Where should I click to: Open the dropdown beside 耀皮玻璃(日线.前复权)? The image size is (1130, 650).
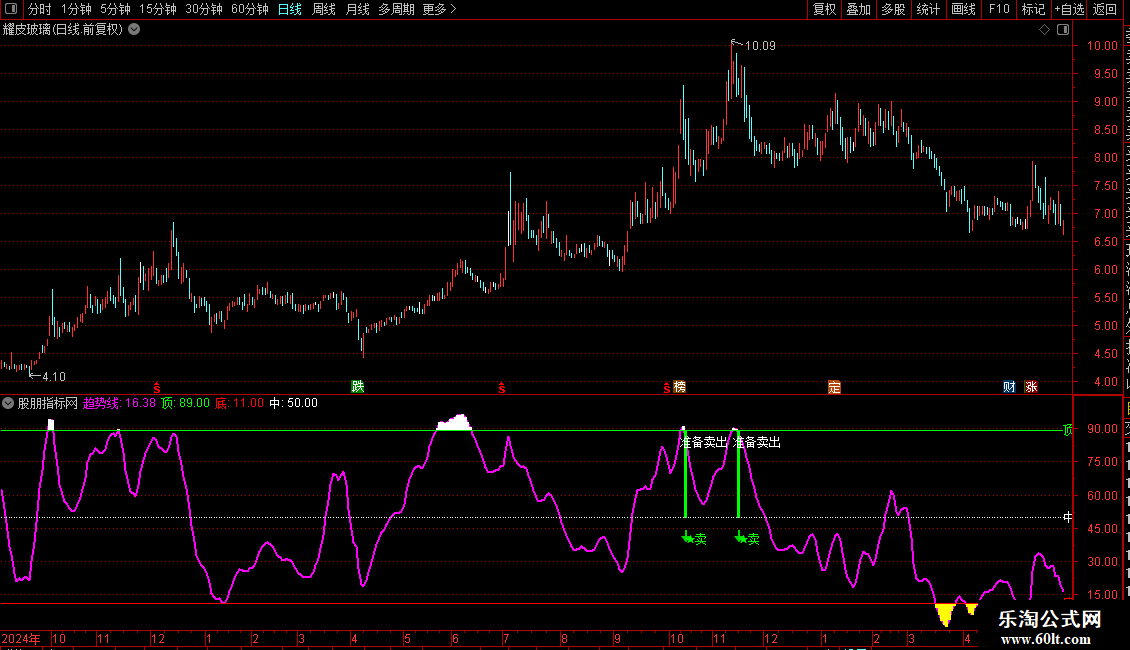(x=134, y=30)
